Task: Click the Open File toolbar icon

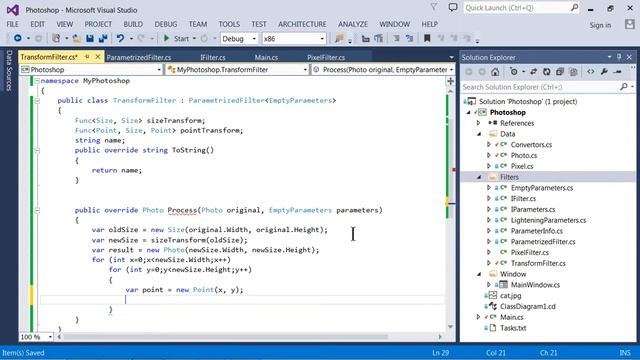Action: [x=76, y=38]
